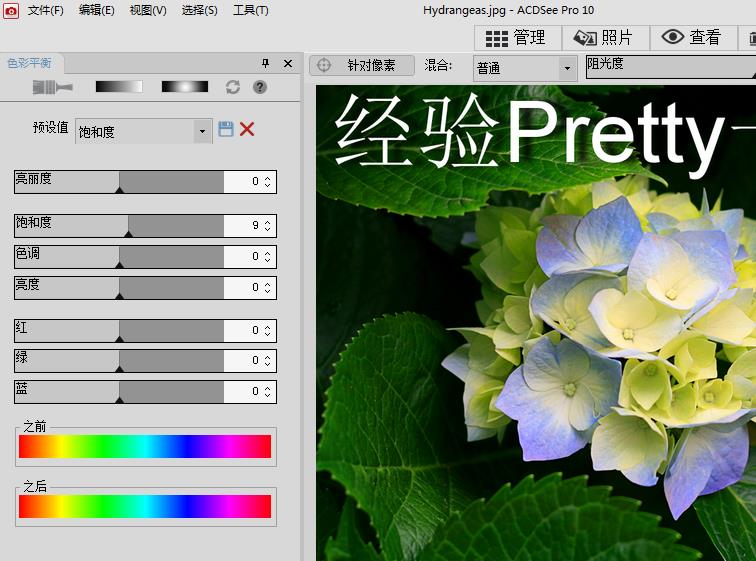Screen dimensions: 756x561
Task: Adjust the 红 slider
Action: (x=119, y=331)
